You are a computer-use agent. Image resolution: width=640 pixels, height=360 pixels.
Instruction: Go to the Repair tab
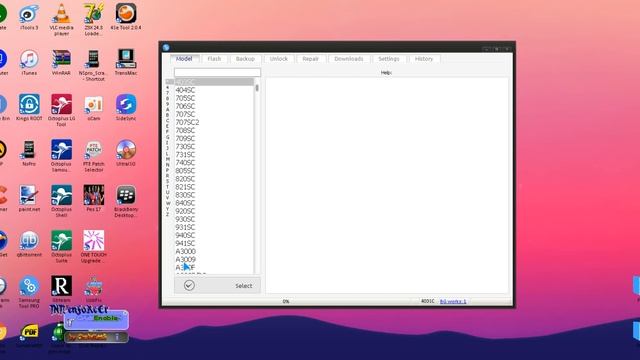click(x=311, y=59)
